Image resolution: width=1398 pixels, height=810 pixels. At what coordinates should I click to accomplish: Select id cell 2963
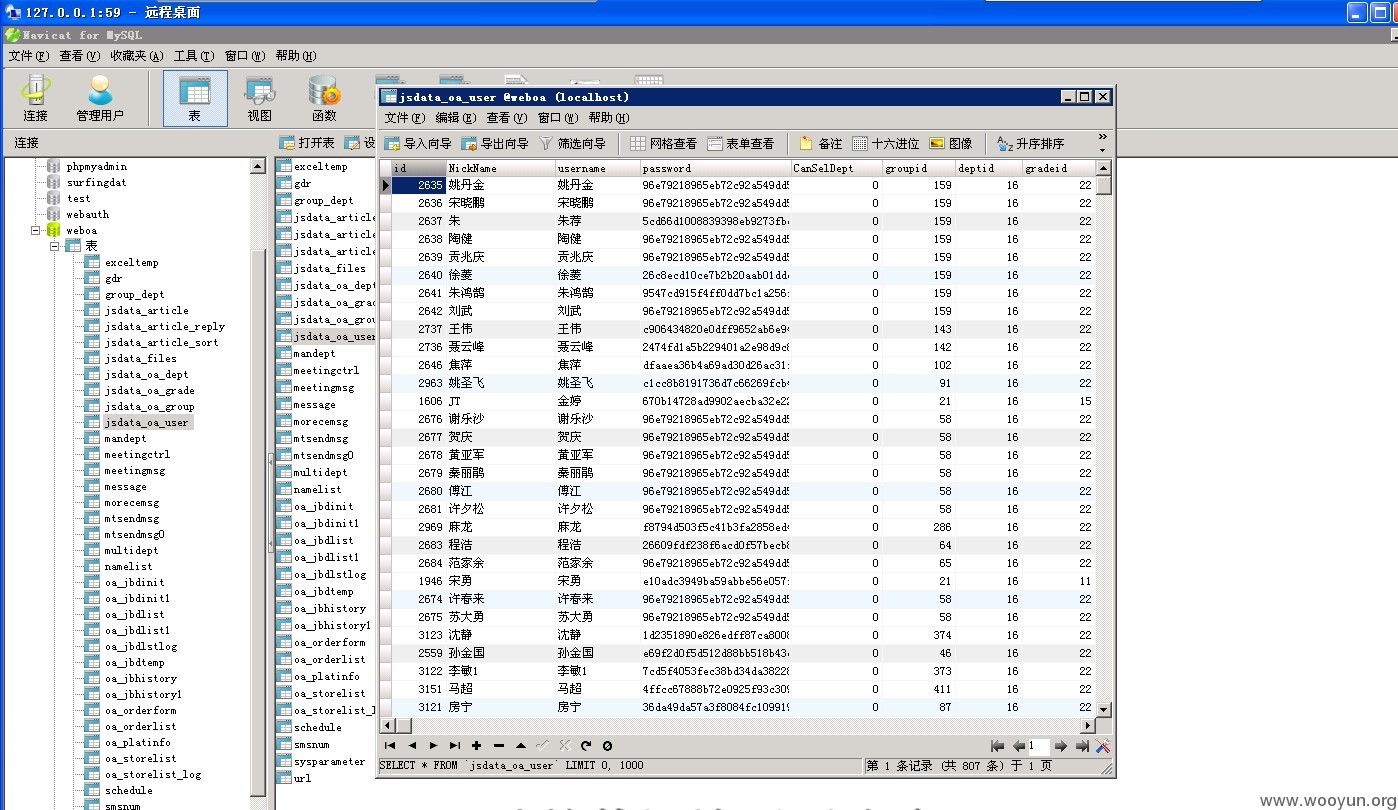tap(418, 383)
